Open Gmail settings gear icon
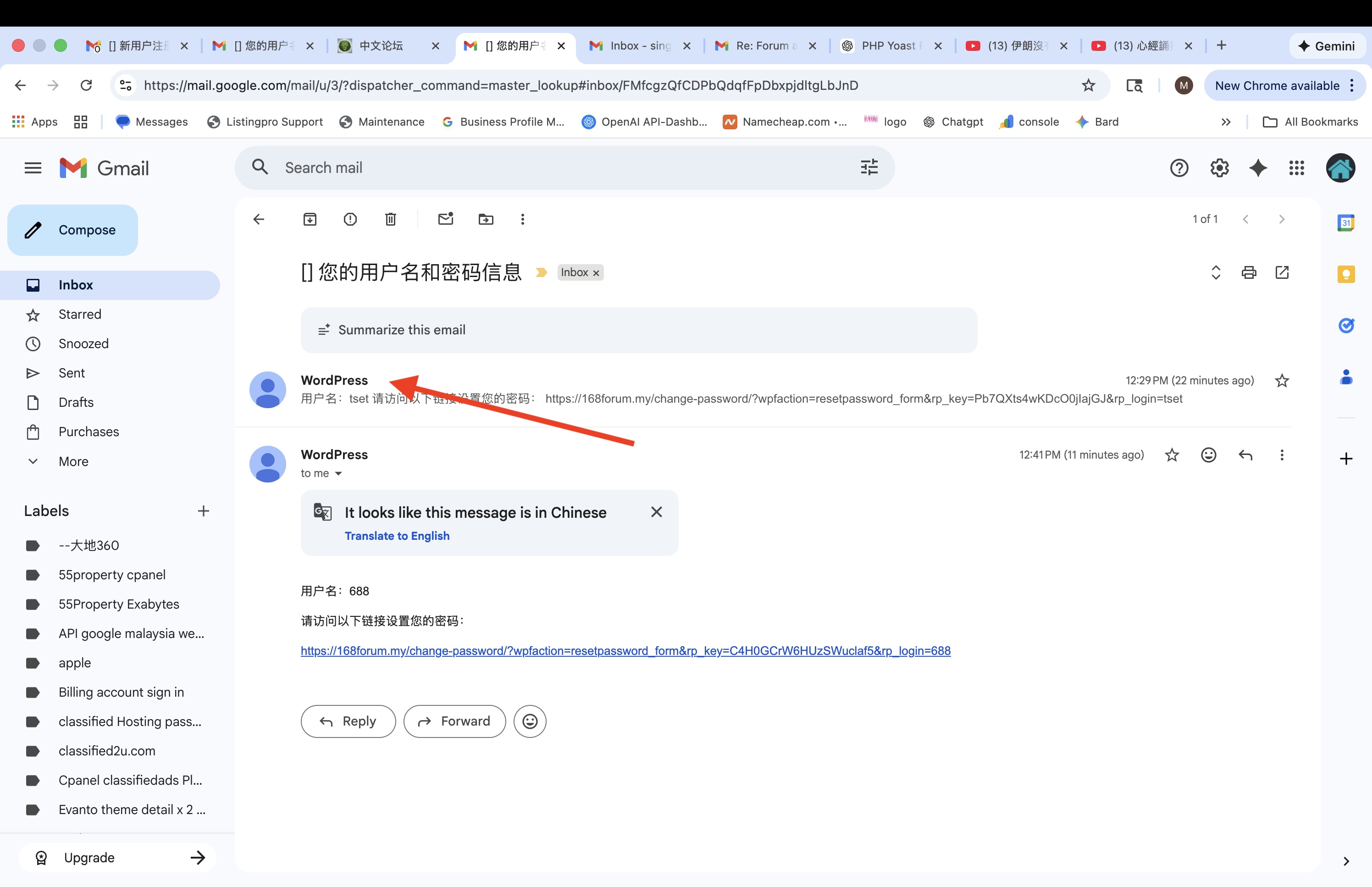Image resolution: width=1372 pixels, height=887 pixels. [1219, 167]
